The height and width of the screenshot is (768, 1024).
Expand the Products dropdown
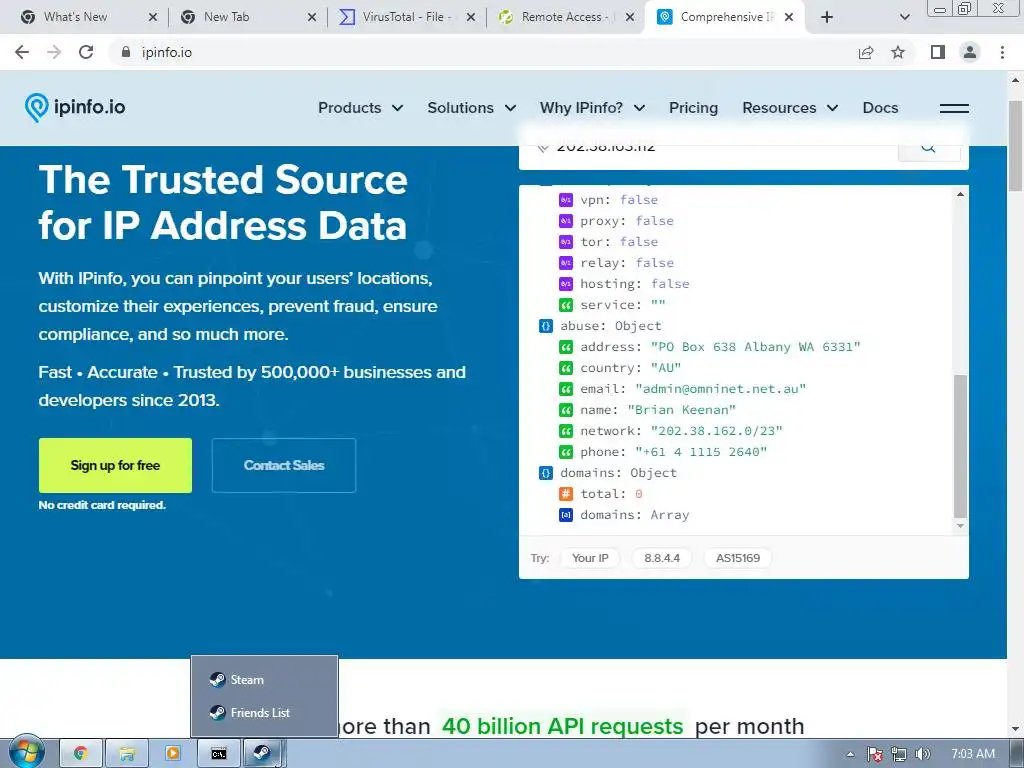pyautogui.click(x=360, y=108)
